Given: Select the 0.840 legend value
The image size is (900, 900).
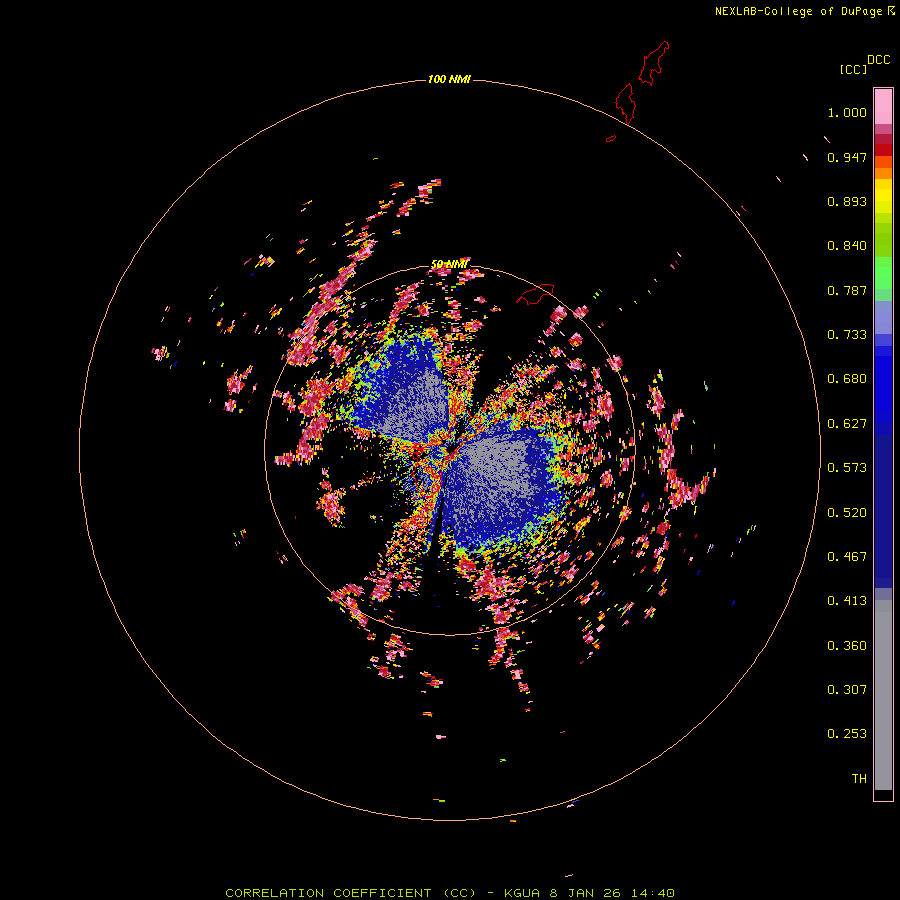Looking at the screenshot, I should pos(847,246).
